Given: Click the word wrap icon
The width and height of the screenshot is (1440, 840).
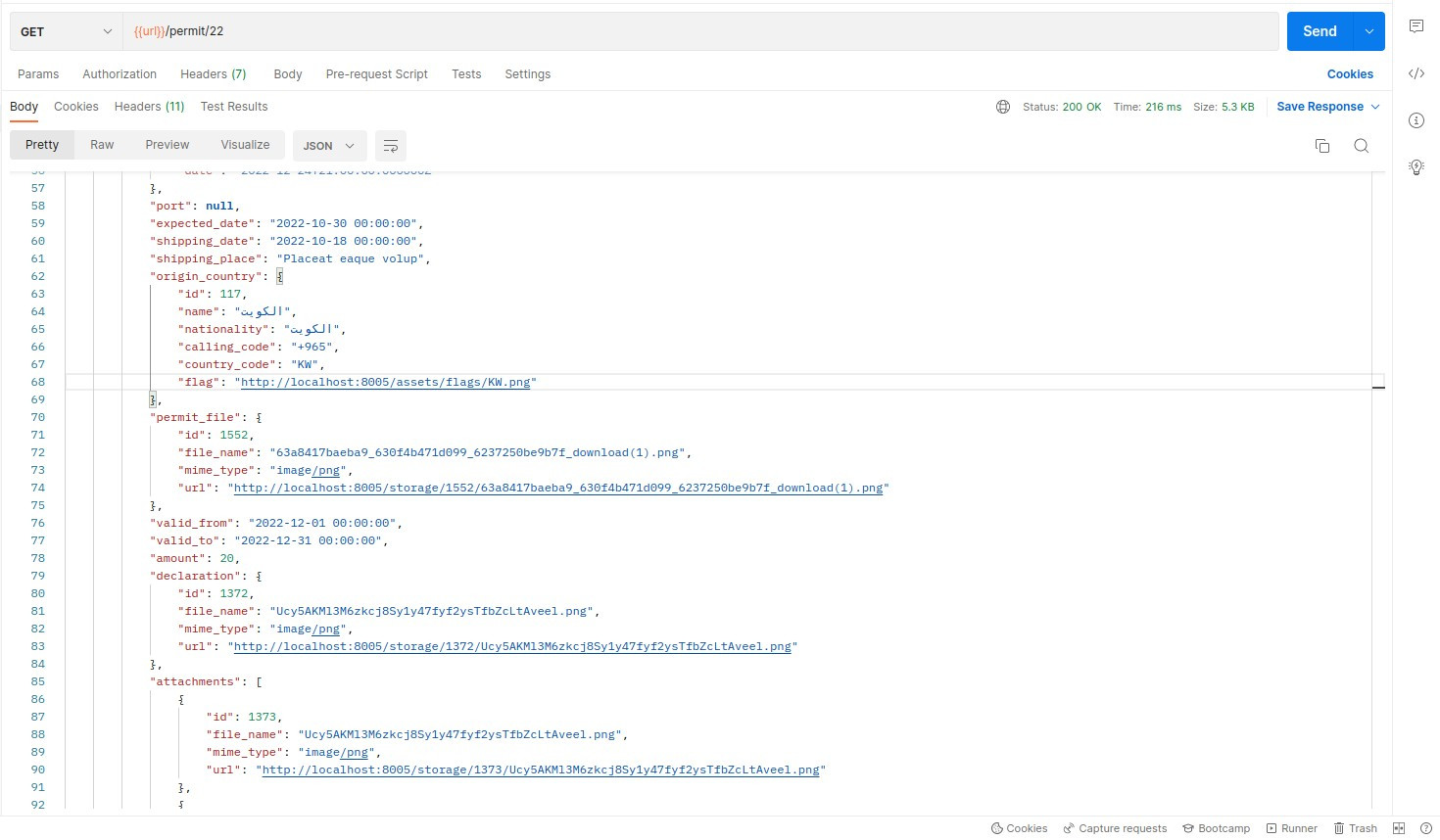Looking at the screenshot, I should coord(390,146).
